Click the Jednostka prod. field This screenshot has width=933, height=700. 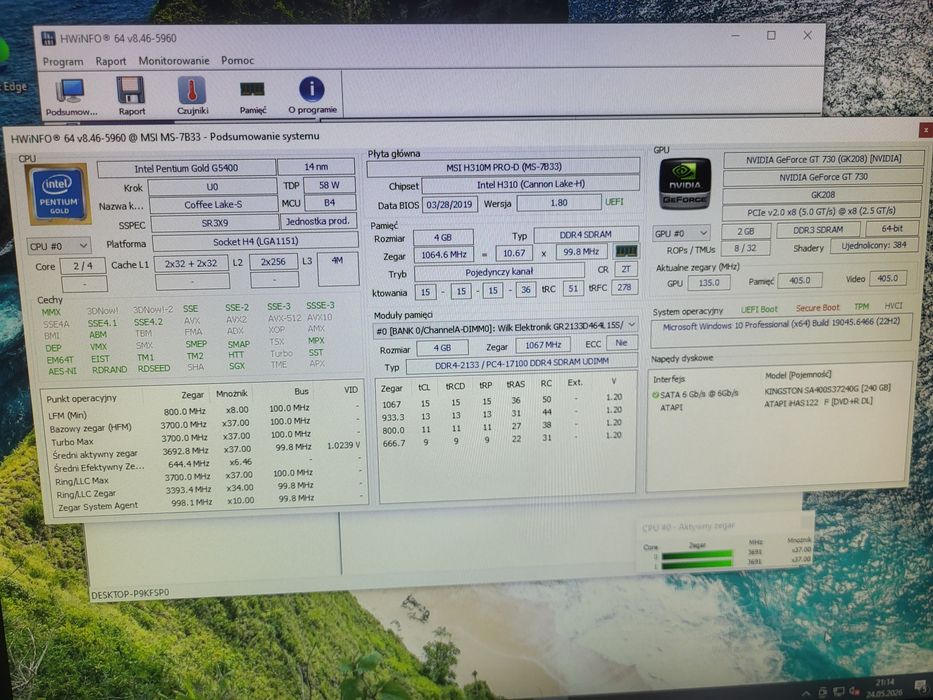pos(317,221)
